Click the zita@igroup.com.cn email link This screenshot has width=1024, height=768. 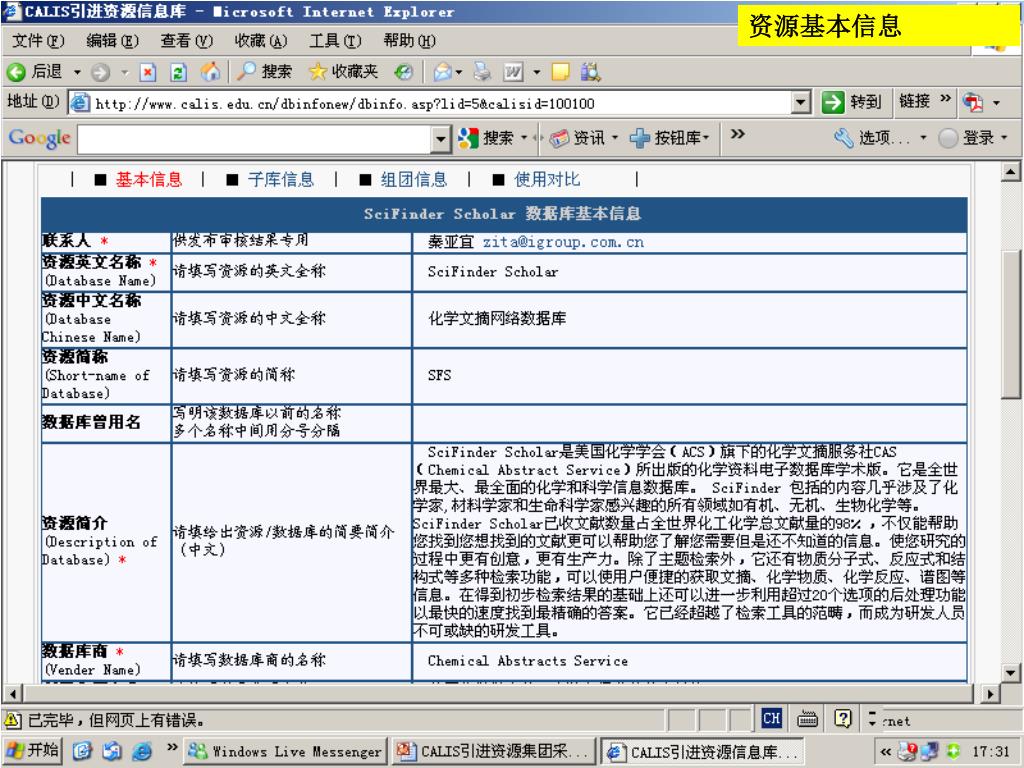(x=563, y=242)
